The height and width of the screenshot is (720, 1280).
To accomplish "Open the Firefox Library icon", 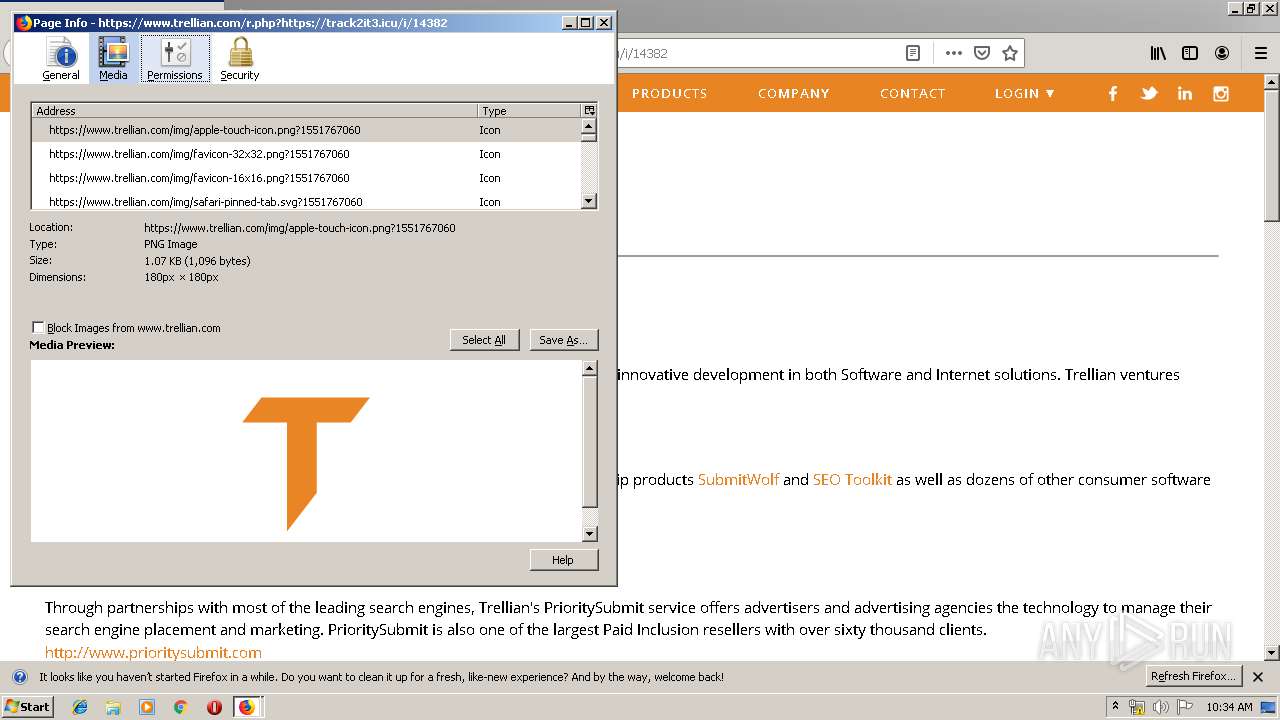I will pos(1158,53).
